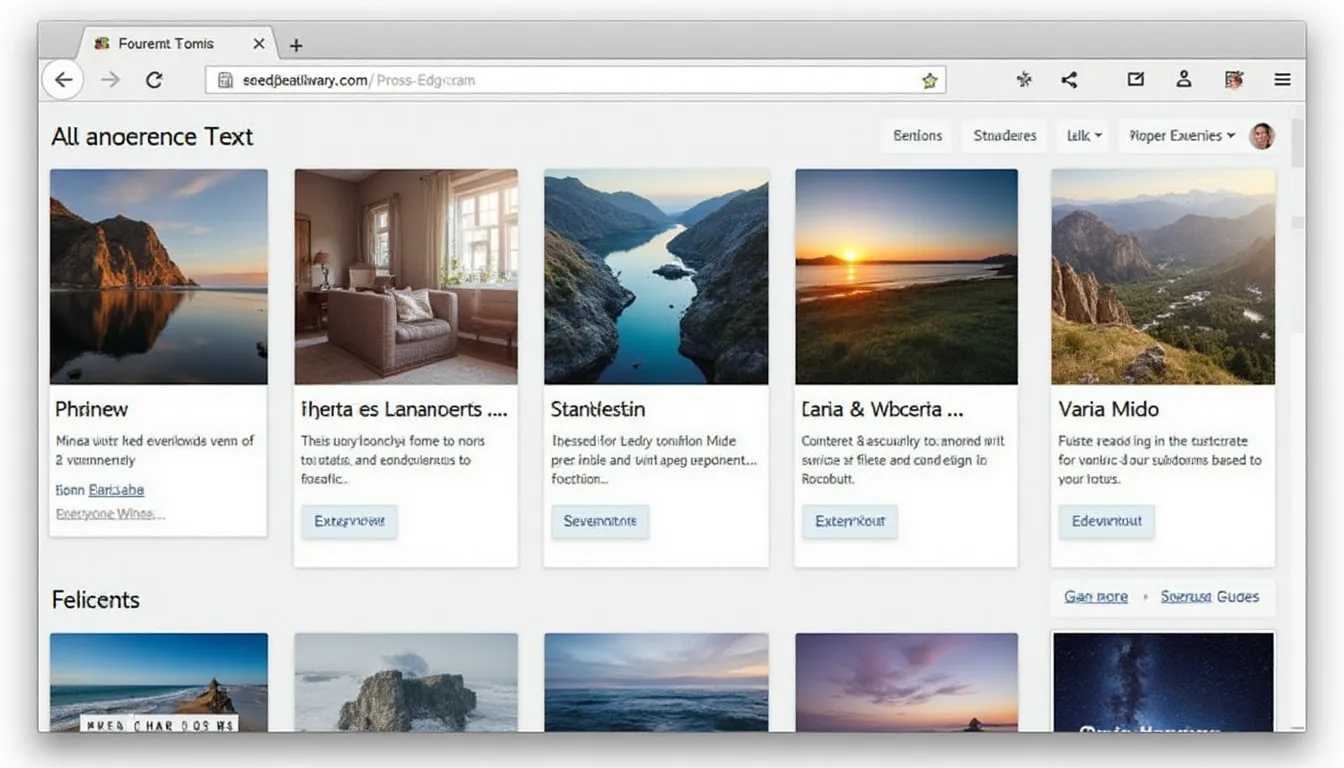The image size is (1344, 768).
Task: Click the Felicents section heading
Action: [x=96, y=600]
